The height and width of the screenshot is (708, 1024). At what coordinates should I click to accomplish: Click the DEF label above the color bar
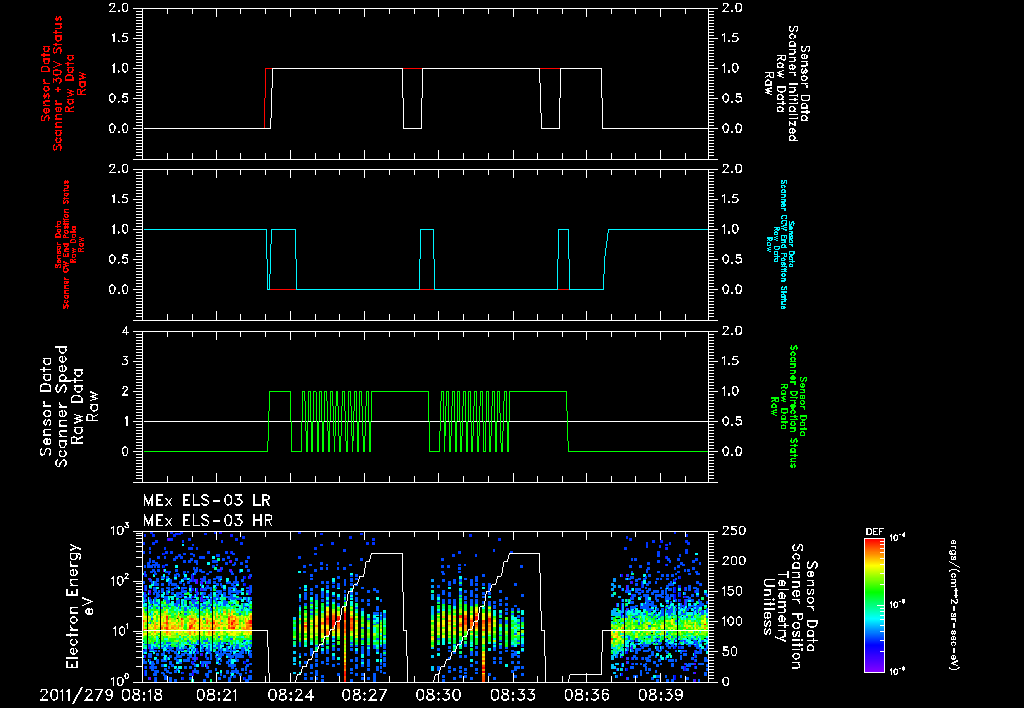click(x=874, y=532)
